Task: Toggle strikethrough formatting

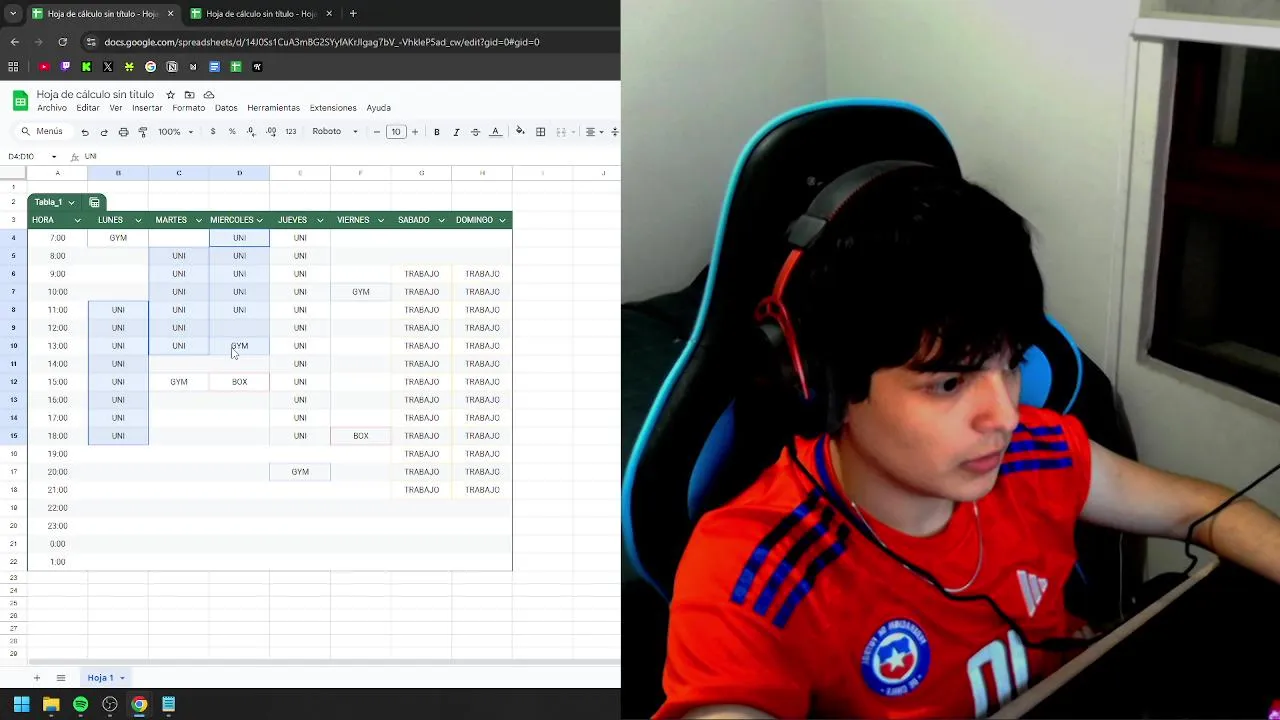Action: (x=475, y=132)
